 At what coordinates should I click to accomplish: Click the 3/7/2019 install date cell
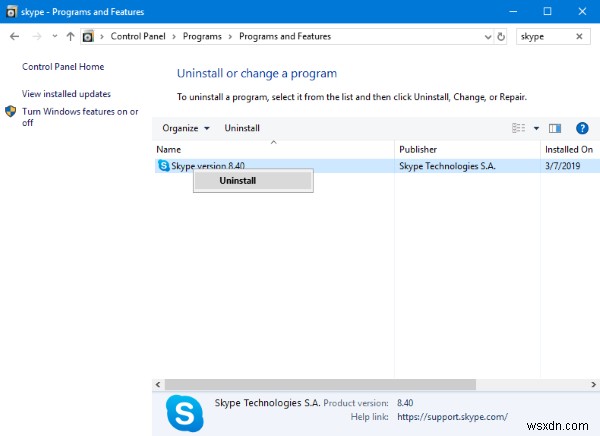click(x=562, y=166)
